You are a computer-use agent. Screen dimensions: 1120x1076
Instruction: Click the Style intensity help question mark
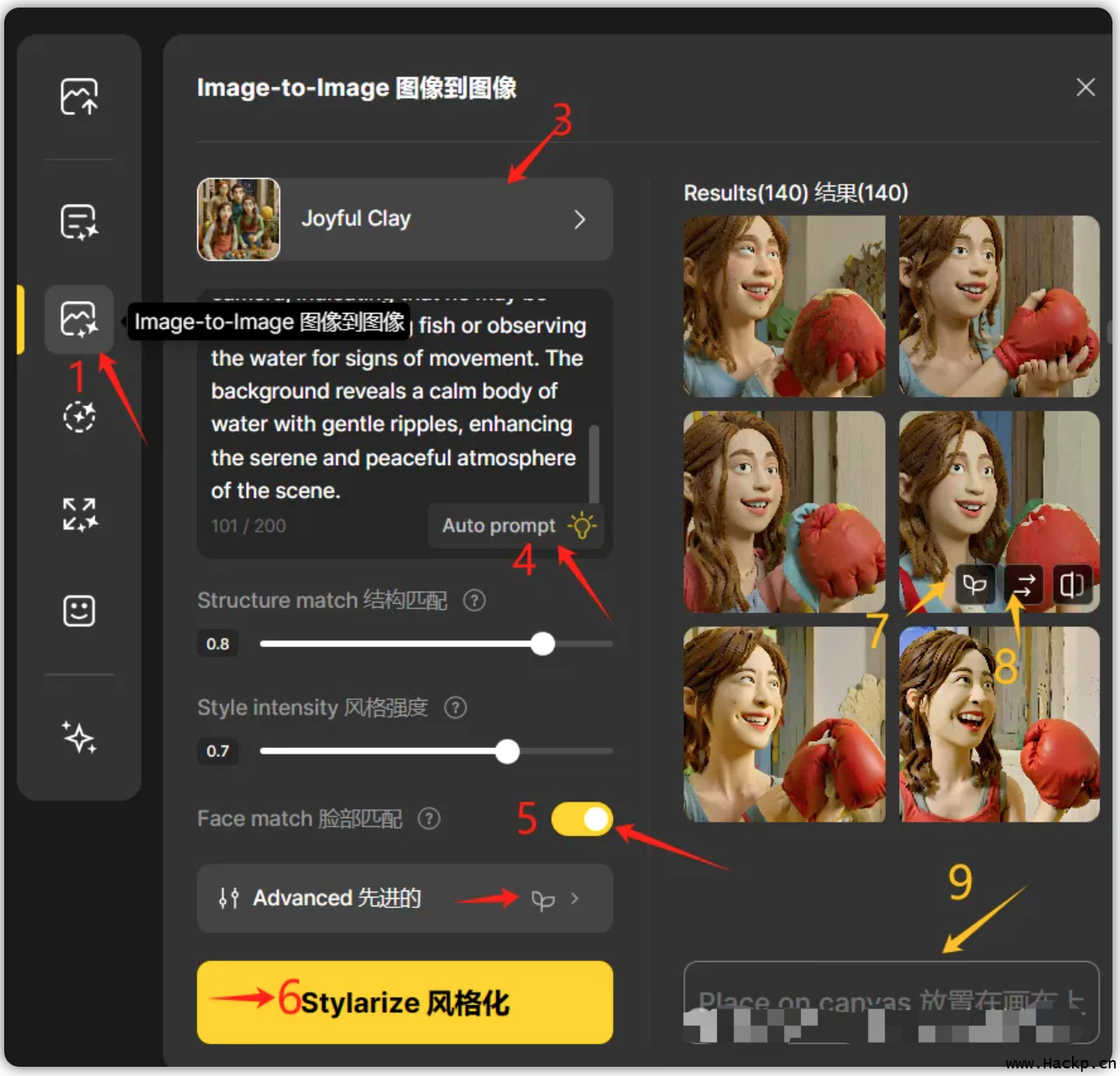tap(455, 708)
